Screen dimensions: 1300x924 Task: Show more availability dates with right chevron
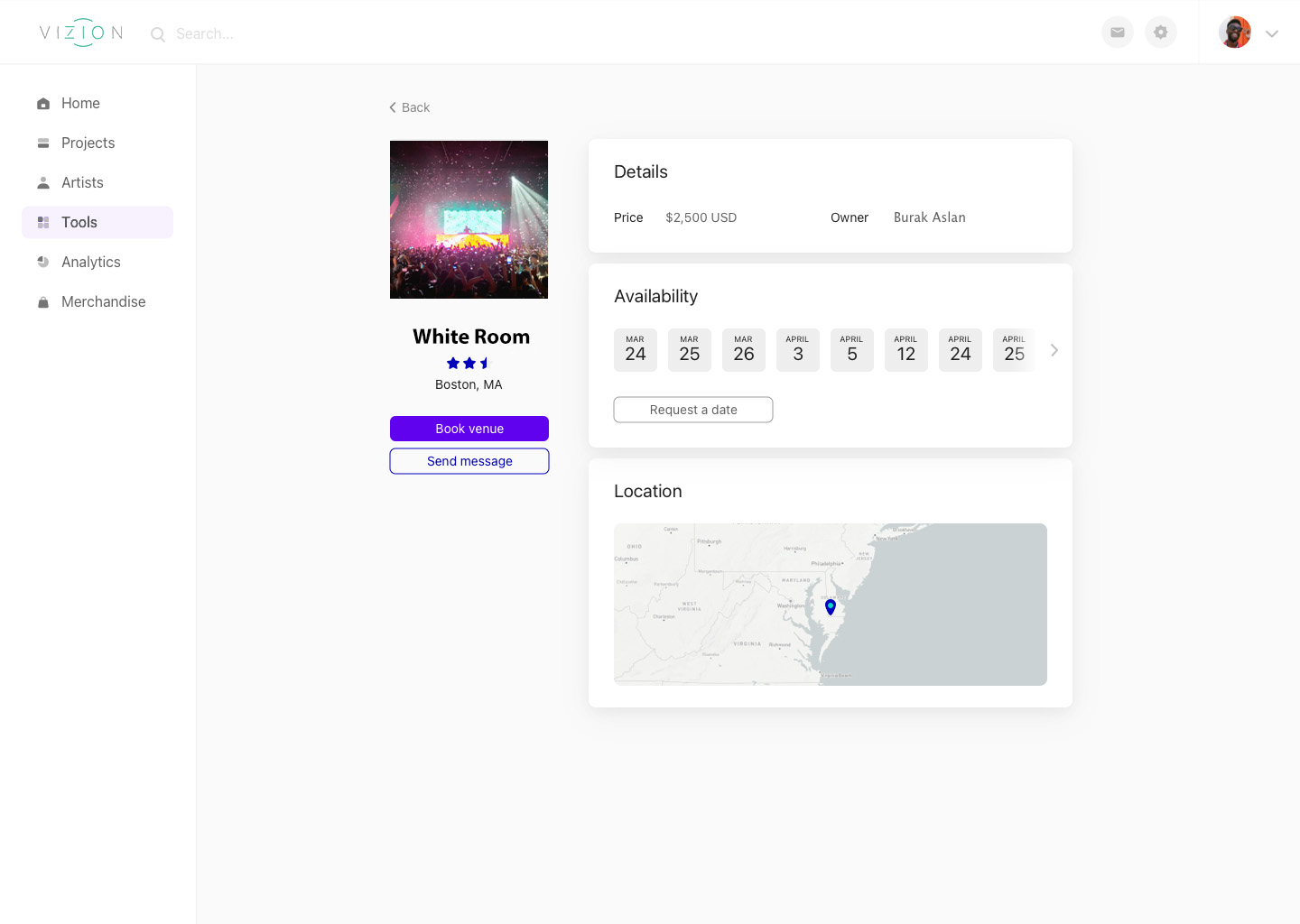click(1054, 350)
